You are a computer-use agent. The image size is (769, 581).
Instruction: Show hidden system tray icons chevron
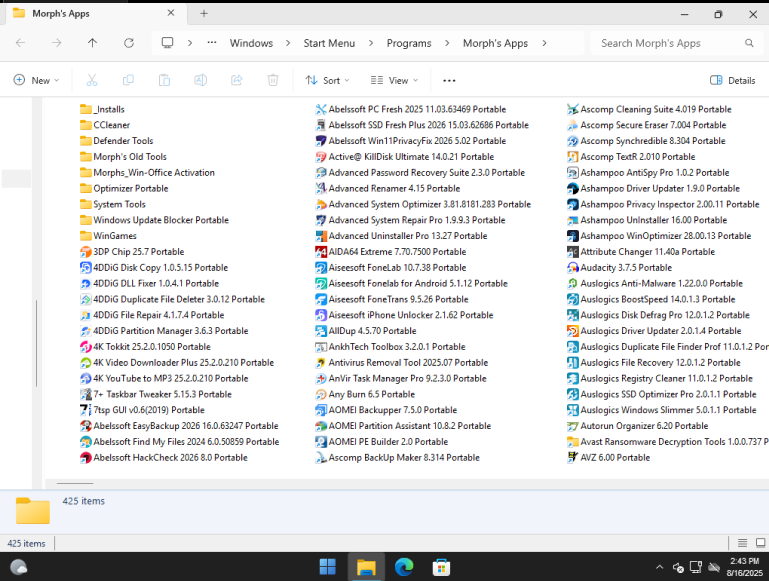point(660,567)
